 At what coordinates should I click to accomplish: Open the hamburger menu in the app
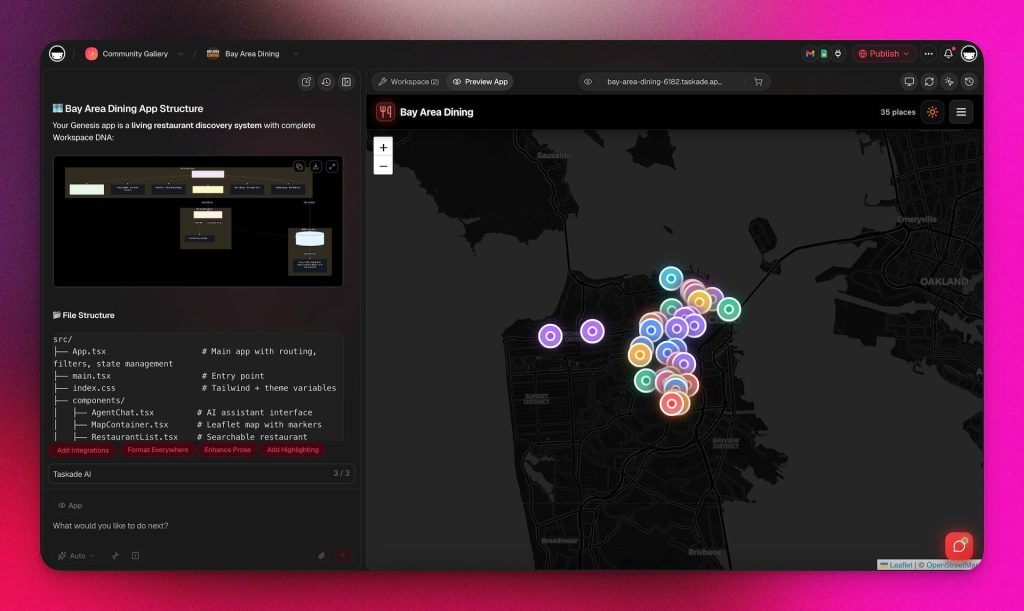pyautogui.click(x=961, y=112)
